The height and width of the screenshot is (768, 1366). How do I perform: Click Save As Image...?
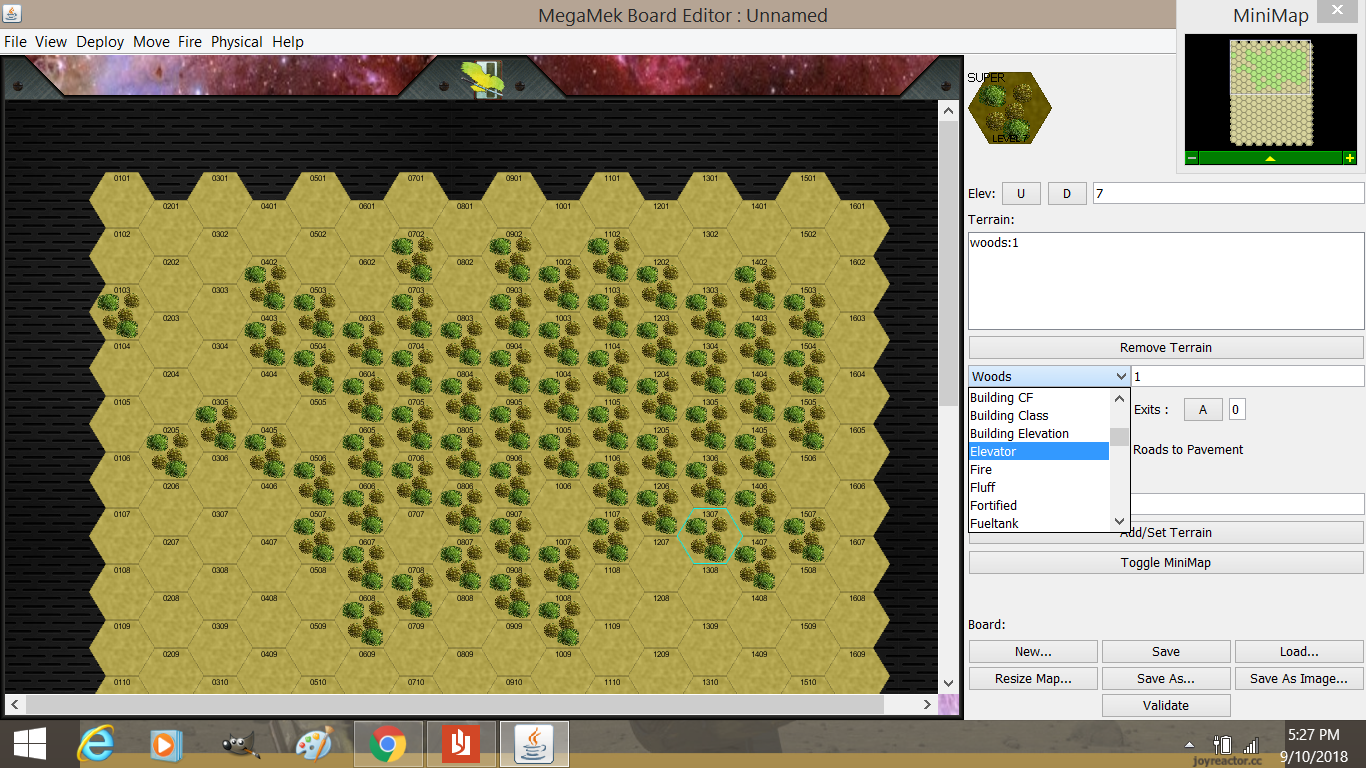1298,678
